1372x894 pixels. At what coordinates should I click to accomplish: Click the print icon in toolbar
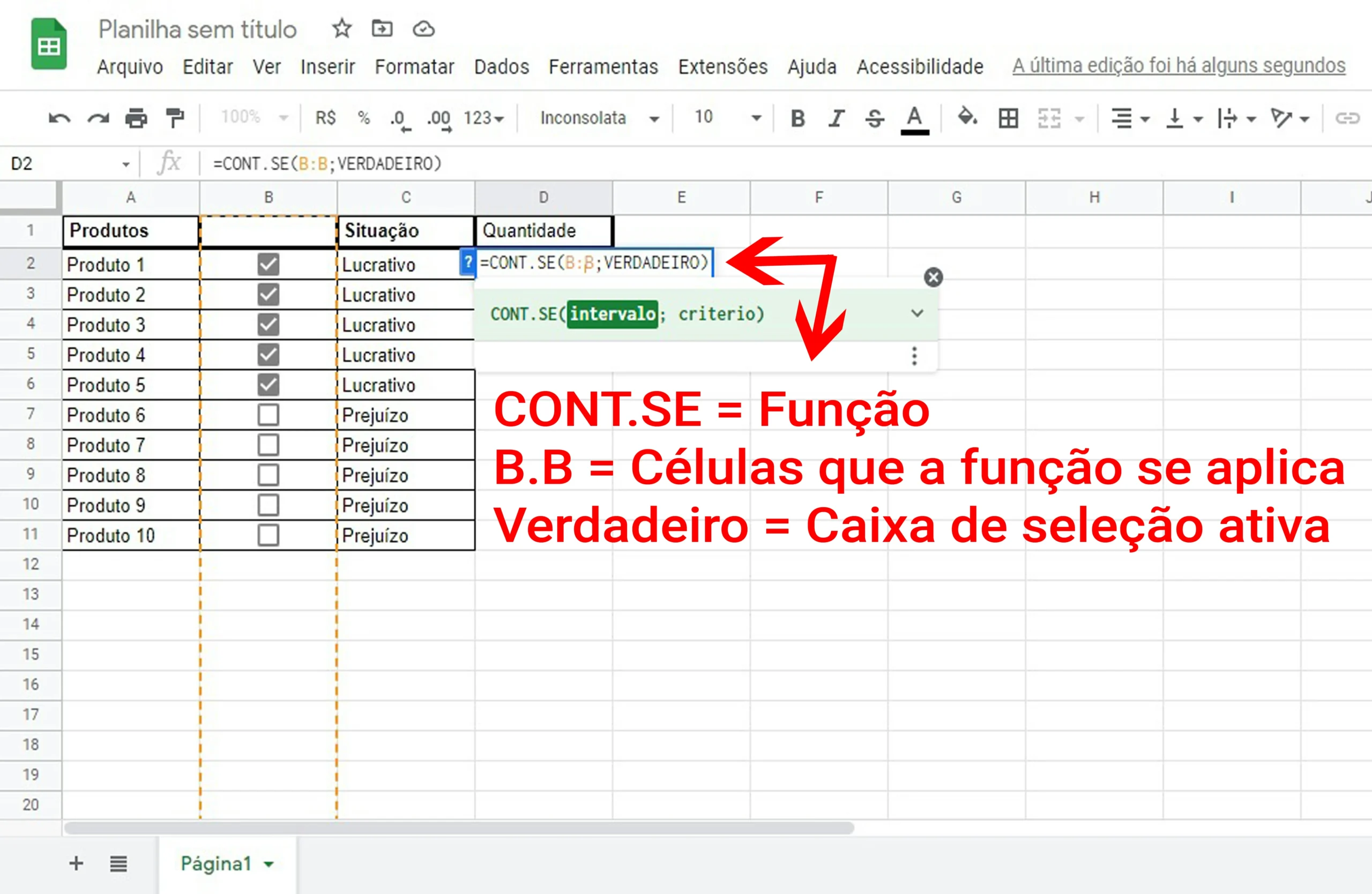point(136,119)
